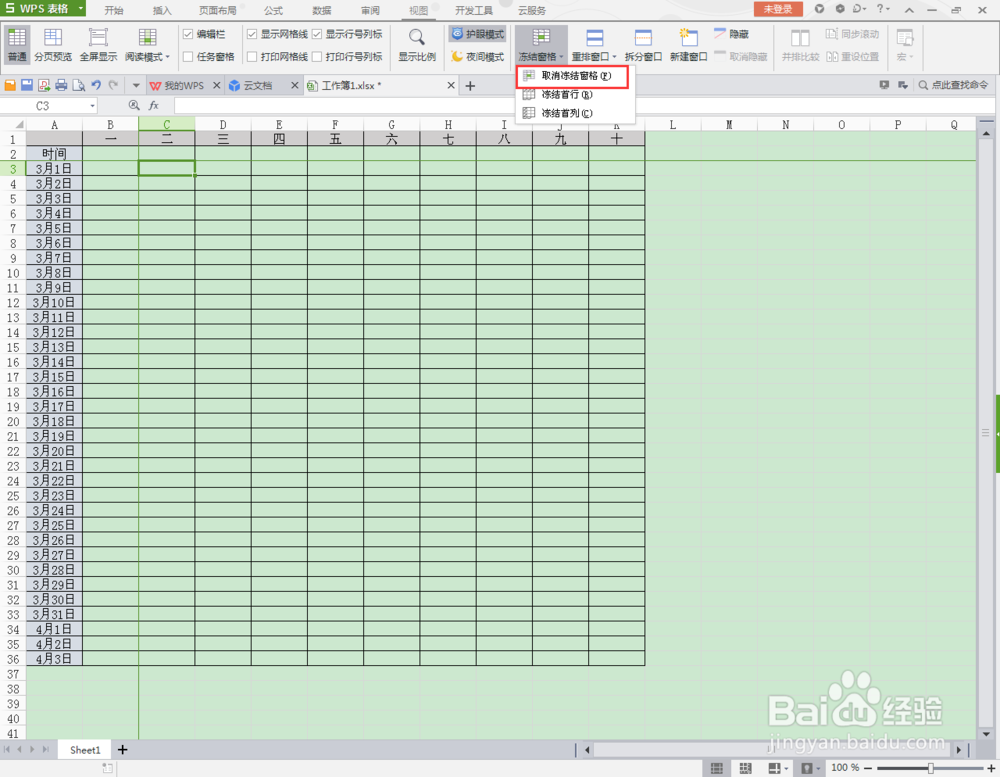The image size is (1000, 777).
Task: Uncheck 显示网格线 show gridlines
Action: pos(252,34)
